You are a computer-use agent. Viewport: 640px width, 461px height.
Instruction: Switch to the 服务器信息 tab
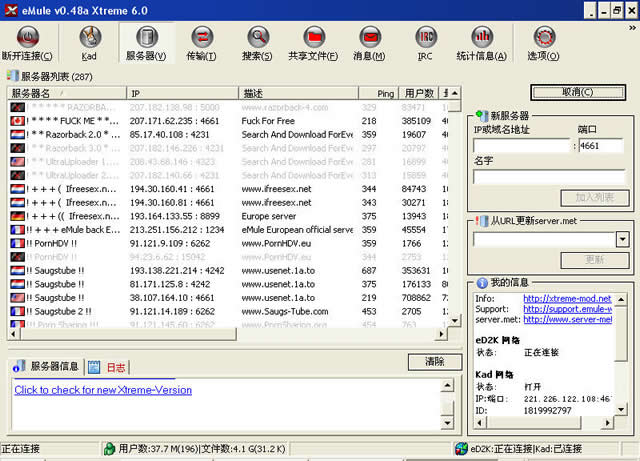46,366
